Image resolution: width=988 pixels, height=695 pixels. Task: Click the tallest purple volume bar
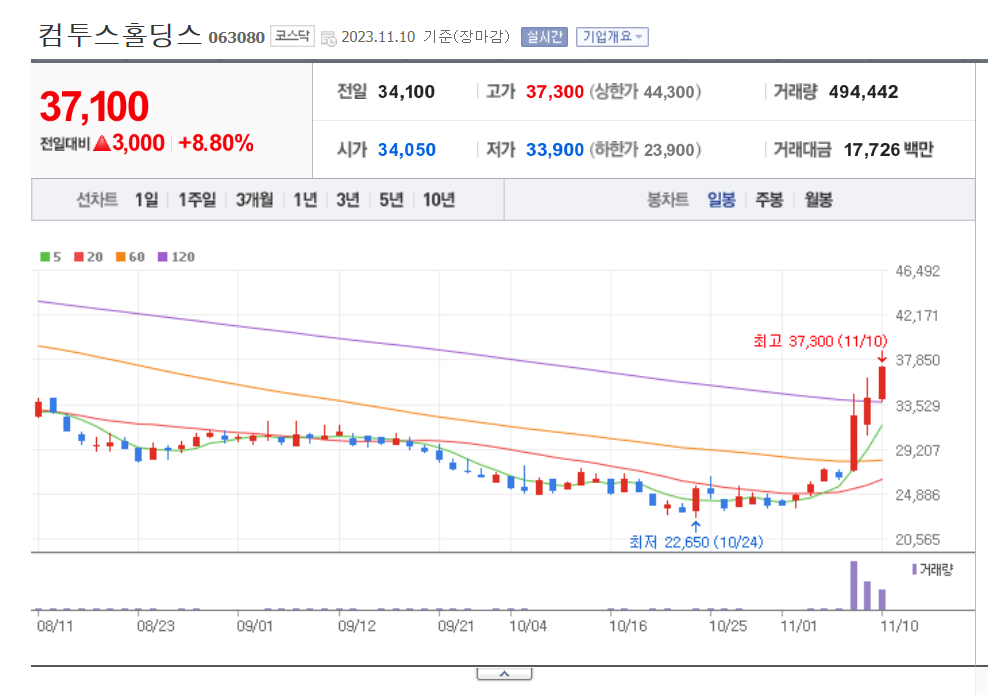click(854, 585)
